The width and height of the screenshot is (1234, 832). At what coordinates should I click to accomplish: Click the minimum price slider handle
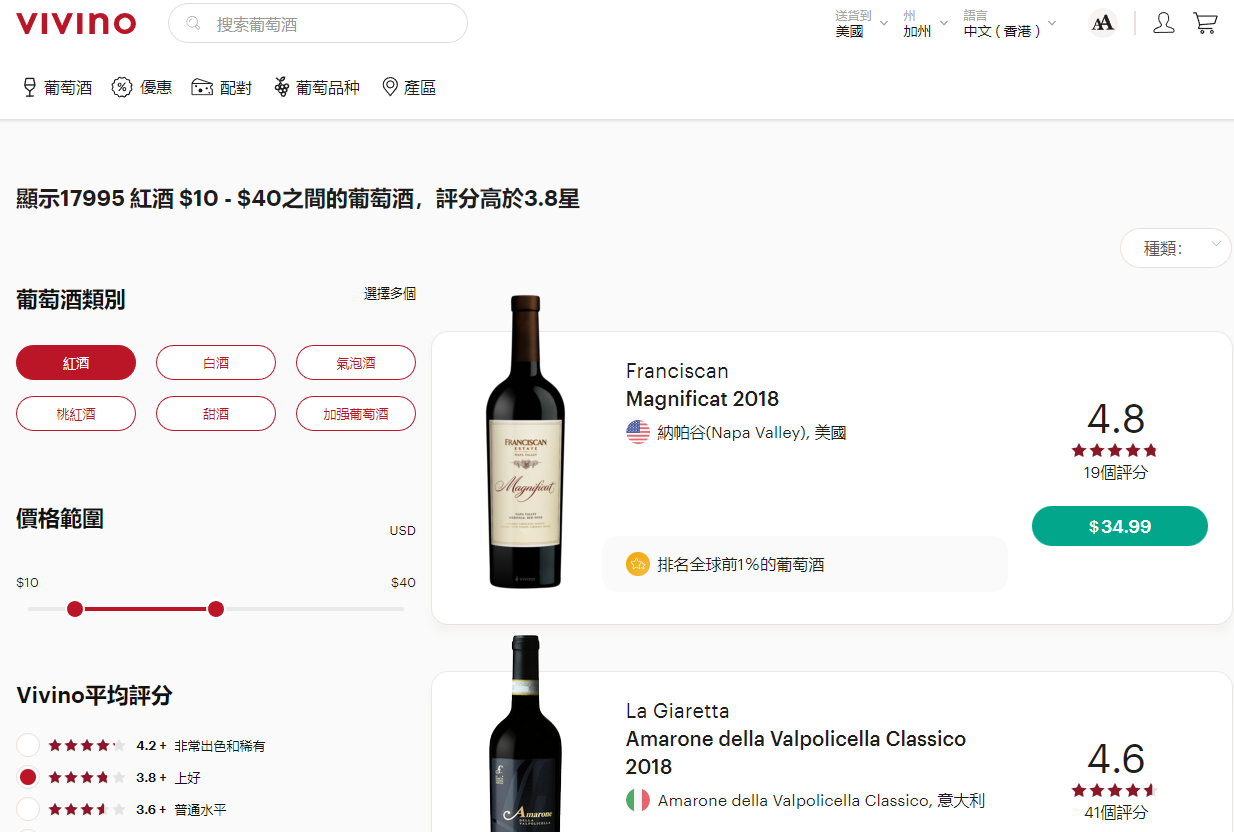[75, 609]
